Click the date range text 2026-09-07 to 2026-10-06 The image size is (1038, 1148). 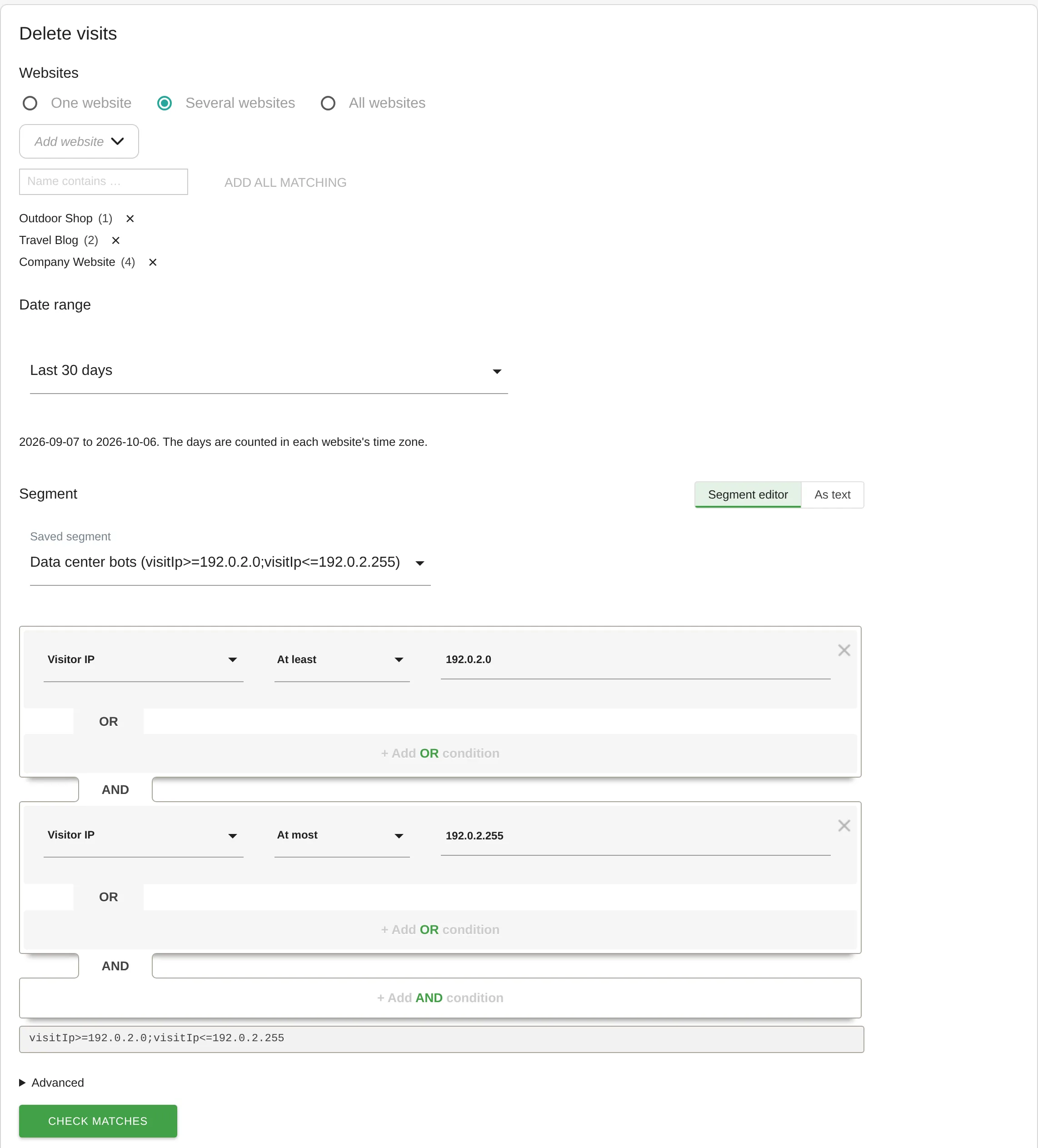88,442
